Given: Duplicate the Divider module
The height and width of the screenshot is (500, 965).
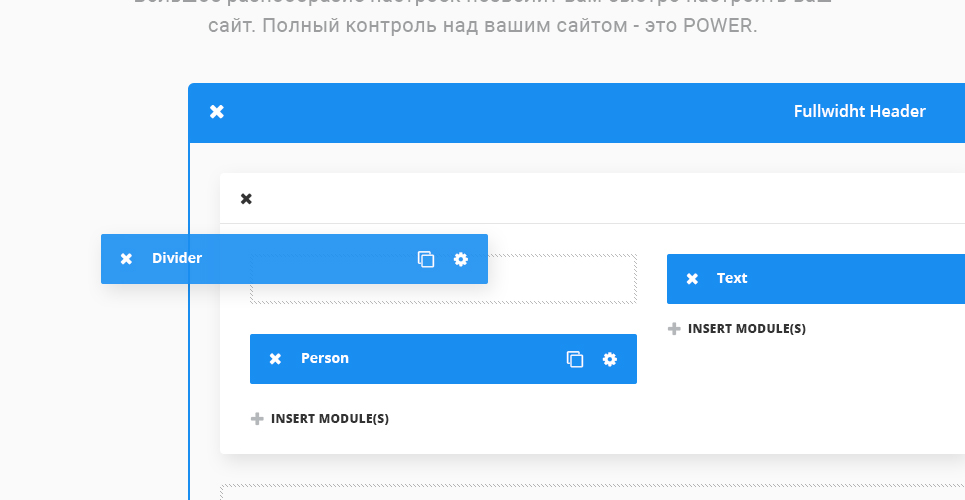Looking at the screenshot, I should 426,259.
